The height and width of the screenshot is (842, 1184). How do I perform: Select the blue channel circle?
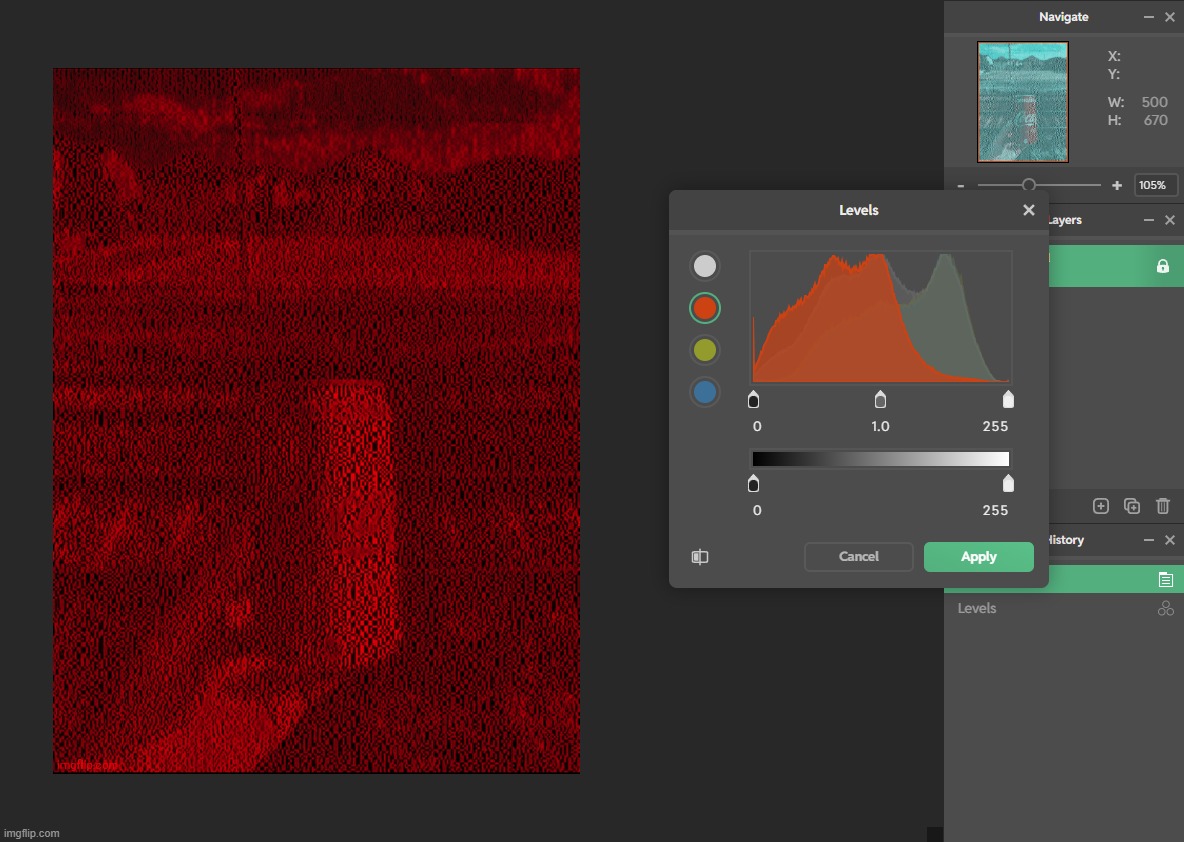coord(705,392)
